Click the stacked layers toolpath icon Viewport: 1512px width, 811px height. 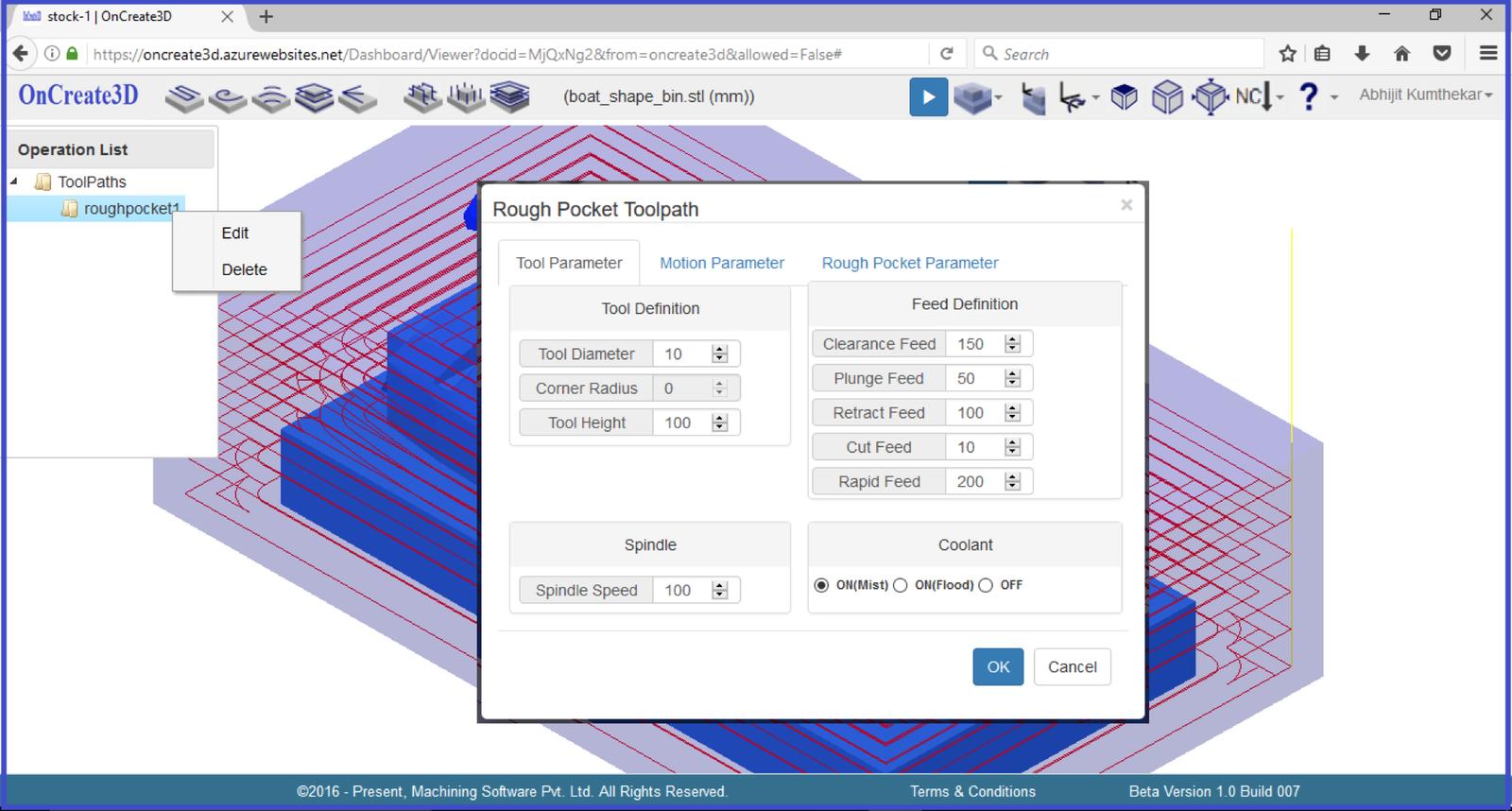(314, 97)
